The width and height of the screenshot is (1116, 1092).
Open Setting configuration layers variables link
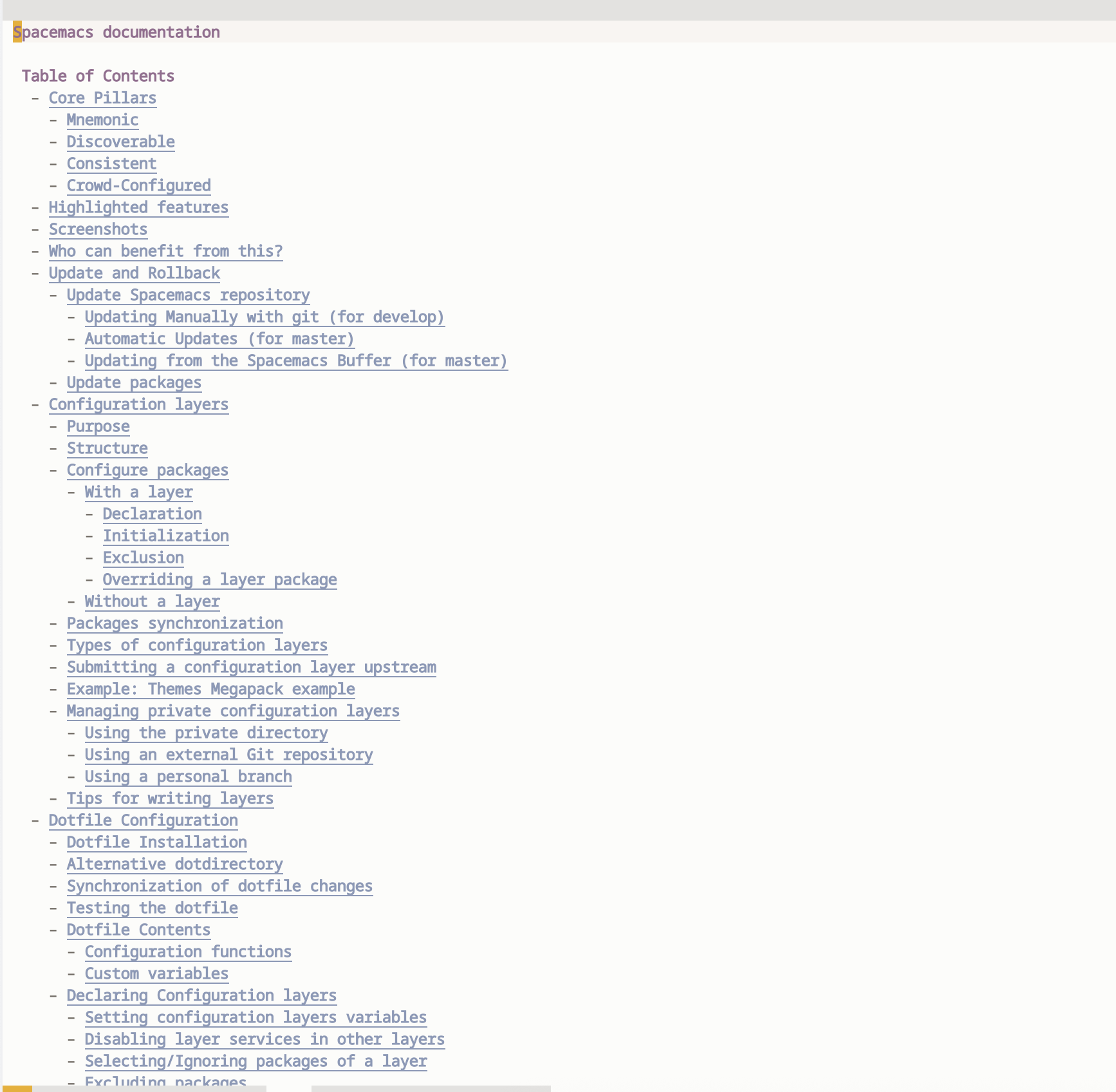[256, 1017]
